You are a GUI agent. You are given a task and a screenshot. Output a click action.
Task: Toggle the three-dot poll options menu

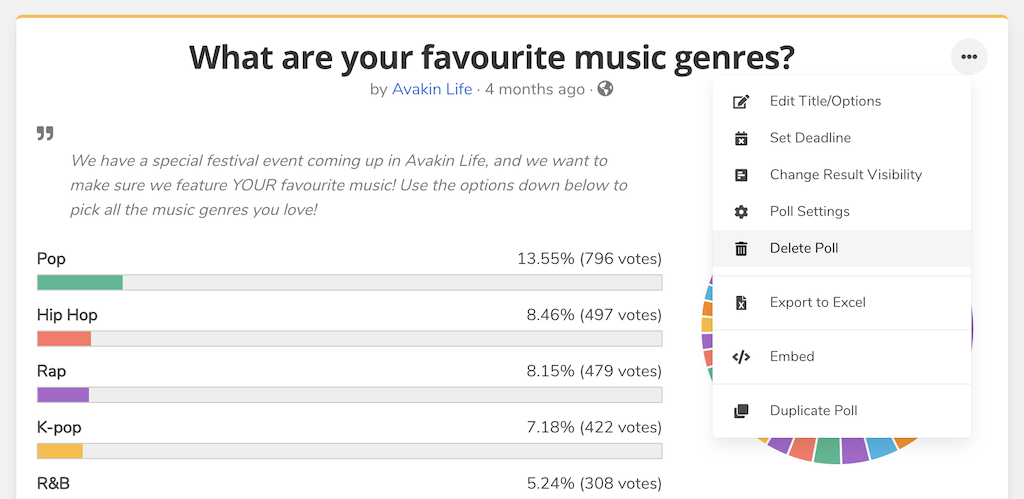click(x=969, y=57)
